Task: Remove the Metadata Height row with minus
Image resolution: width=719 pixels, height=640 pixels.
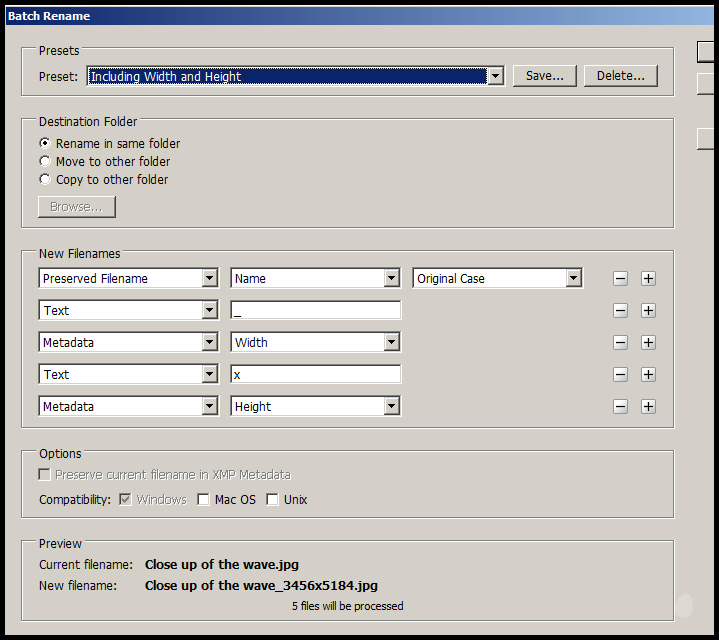Action: click(x=620, y=407)
